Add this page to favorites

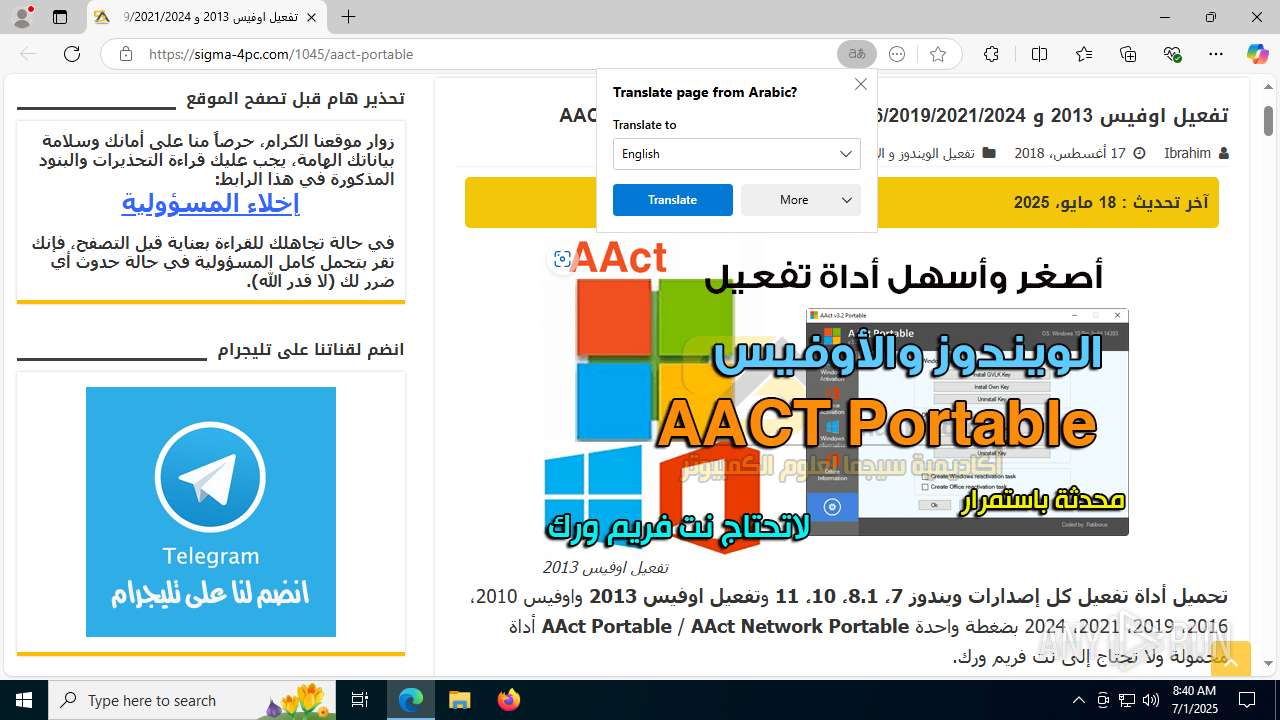937,54
